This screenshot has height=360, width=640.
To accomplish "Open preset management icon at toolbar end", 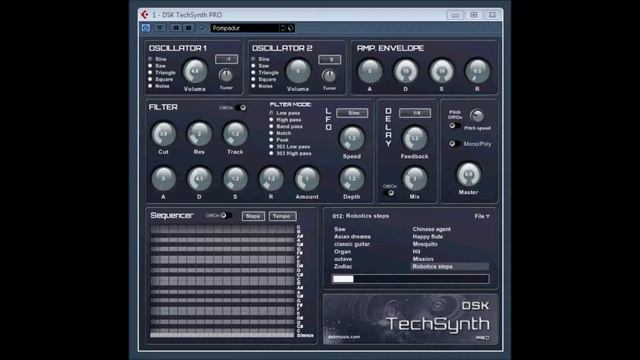I will (x=291, y=28).
